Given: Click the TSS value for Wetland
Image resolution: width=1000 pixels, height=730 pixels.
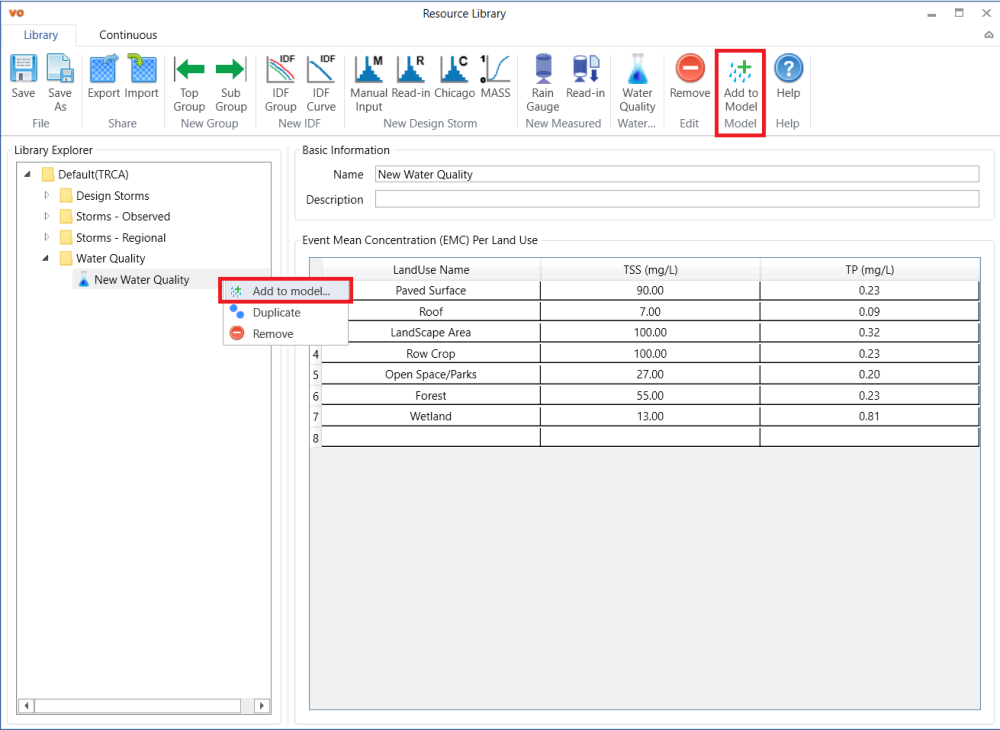Looking at the screenshot, I should (650, 416).
